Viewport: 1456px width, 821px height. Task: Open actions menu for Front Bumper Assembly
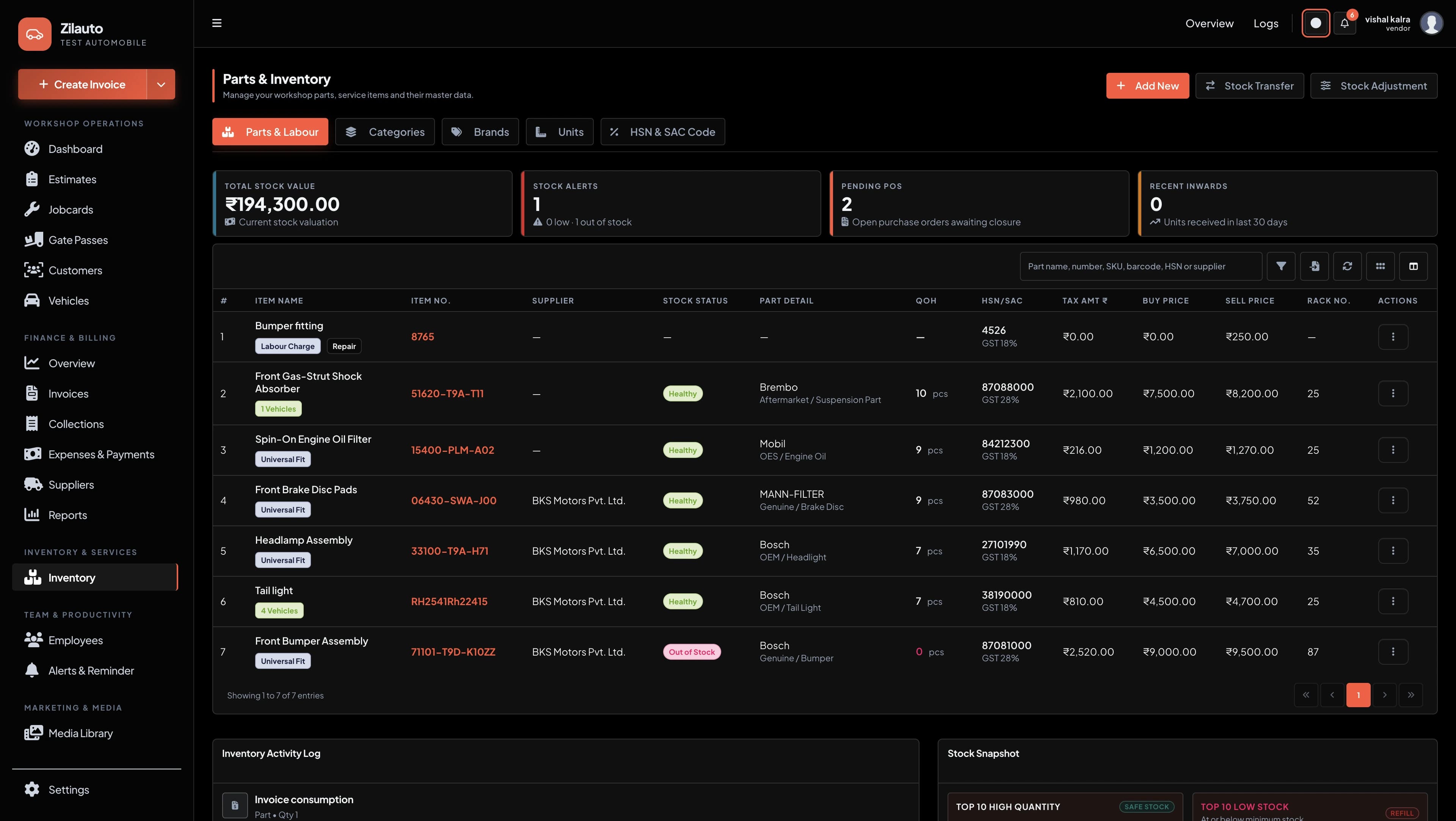point(1393,651)
